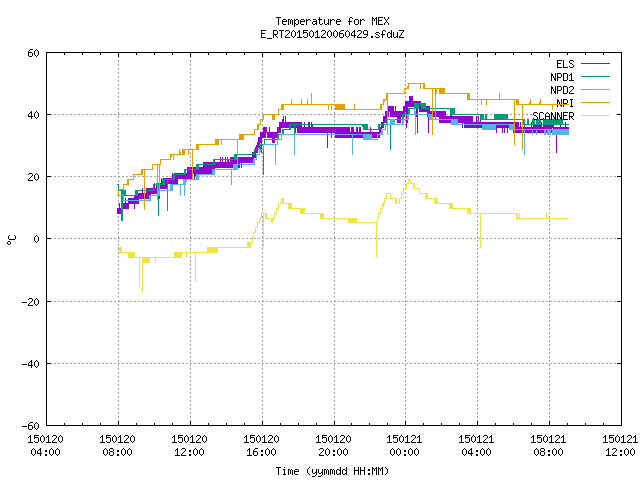Click the lowest yellow SCANNER spike near -17°C
Screen dimensions: 640x480
coord(142,291)
